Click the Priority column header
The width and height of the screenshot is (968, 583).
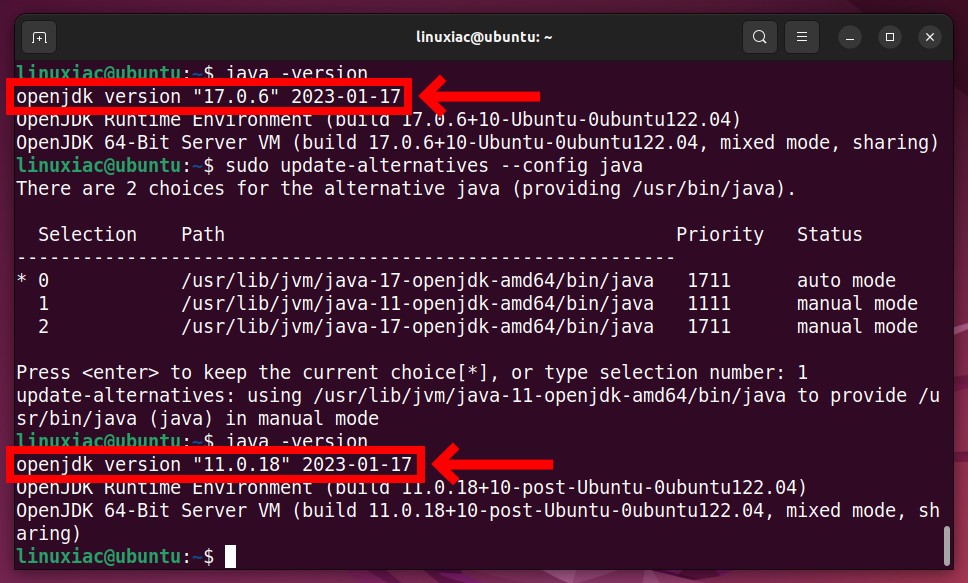[x=719, y=235]
